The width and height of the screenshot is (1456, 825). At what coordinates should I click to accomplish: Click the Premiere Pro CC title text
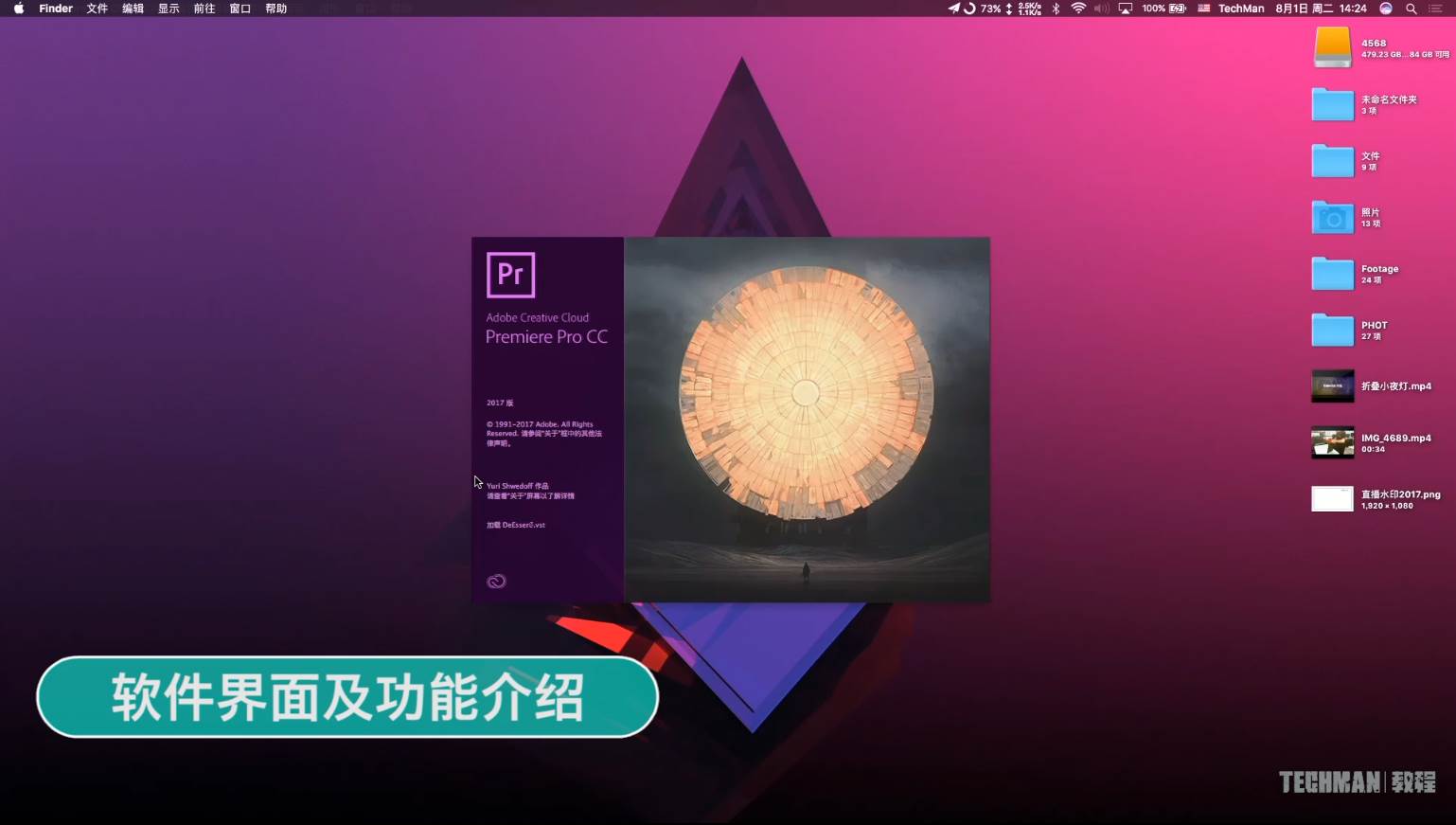(546, 337)
